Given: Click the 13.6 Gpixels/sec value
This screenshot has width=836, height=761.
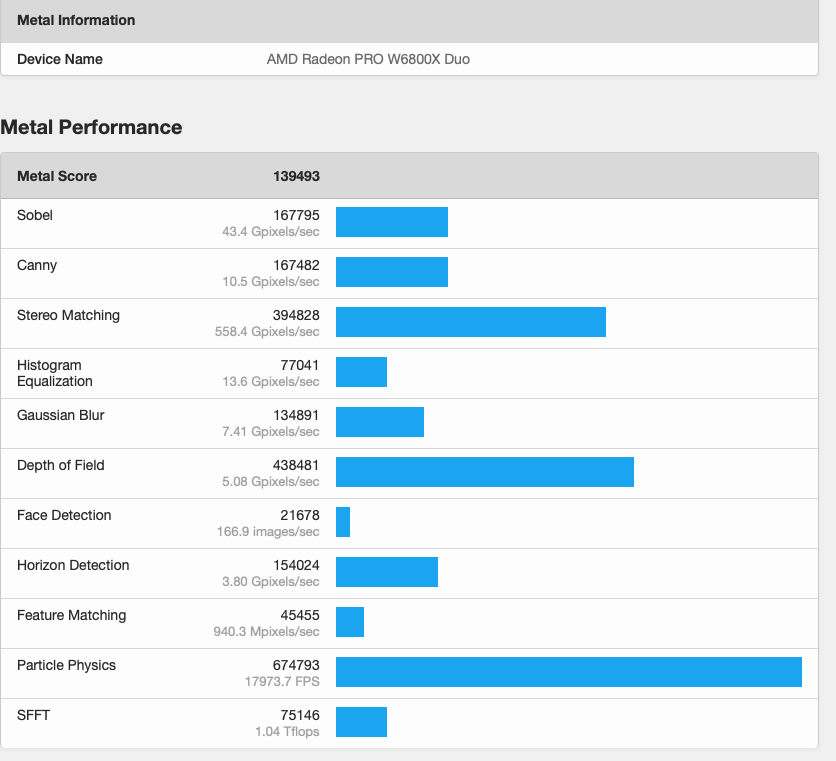Looking at the screenshot, I should tap(271, 382).
